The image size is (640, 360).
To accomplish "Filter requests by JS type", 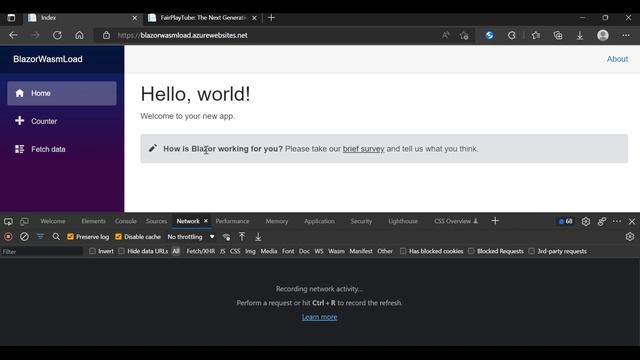I will point(222,251).
